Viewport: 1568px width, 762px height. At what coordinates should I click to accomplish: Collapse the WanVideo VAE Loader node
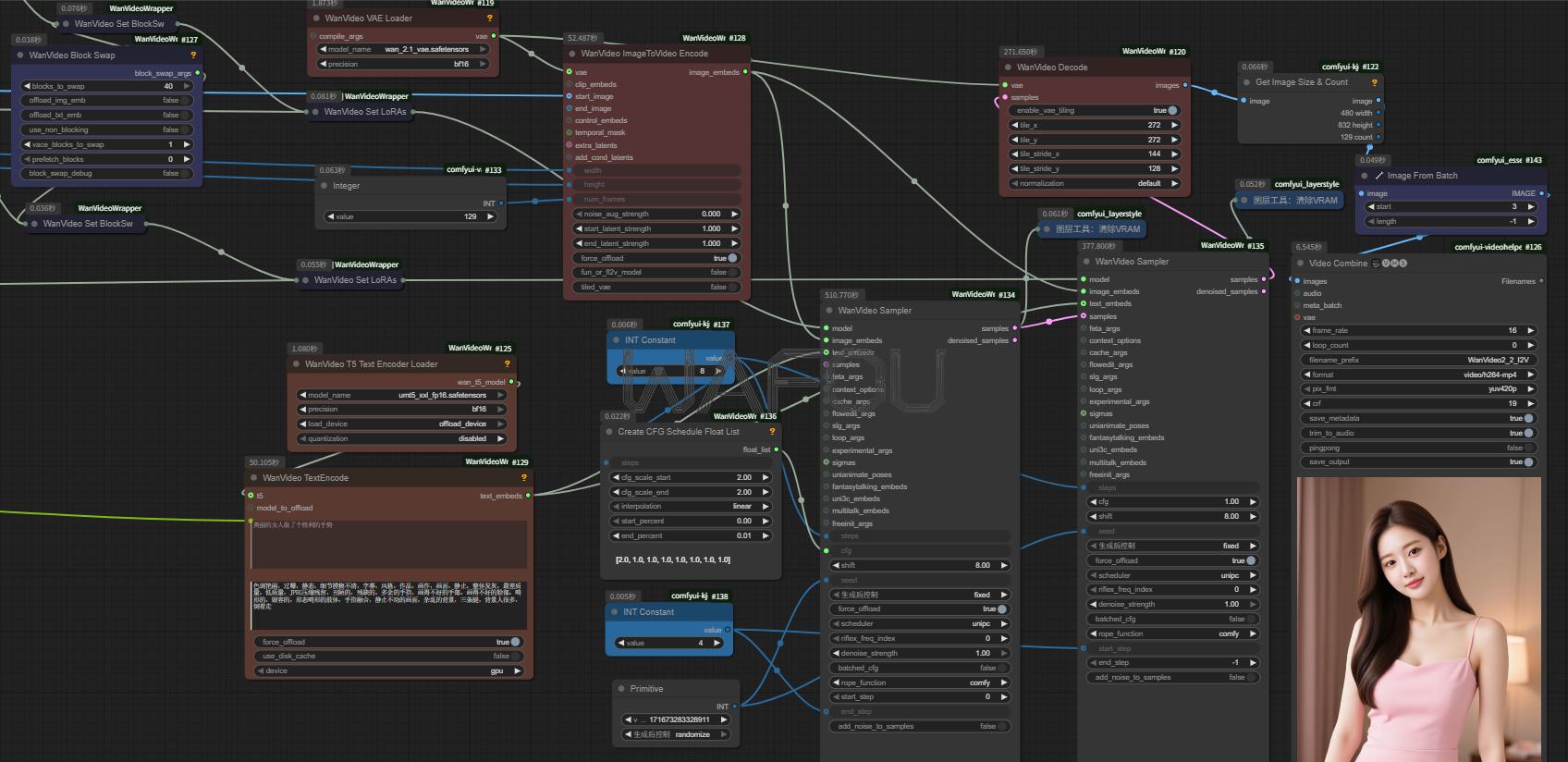click(x=317, y=18)
